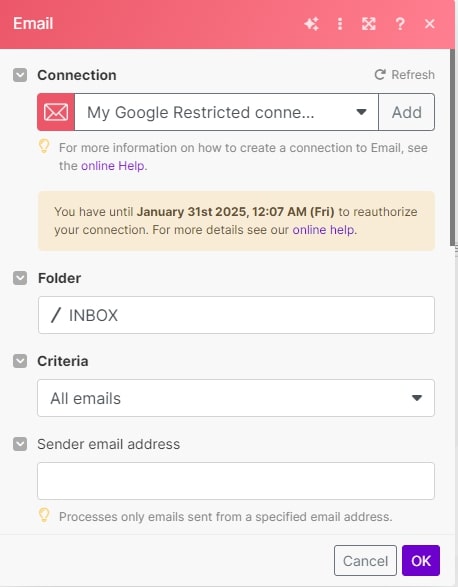Open the online Help link for Email connection
The image size is (458, 587).
coord(113,166)
